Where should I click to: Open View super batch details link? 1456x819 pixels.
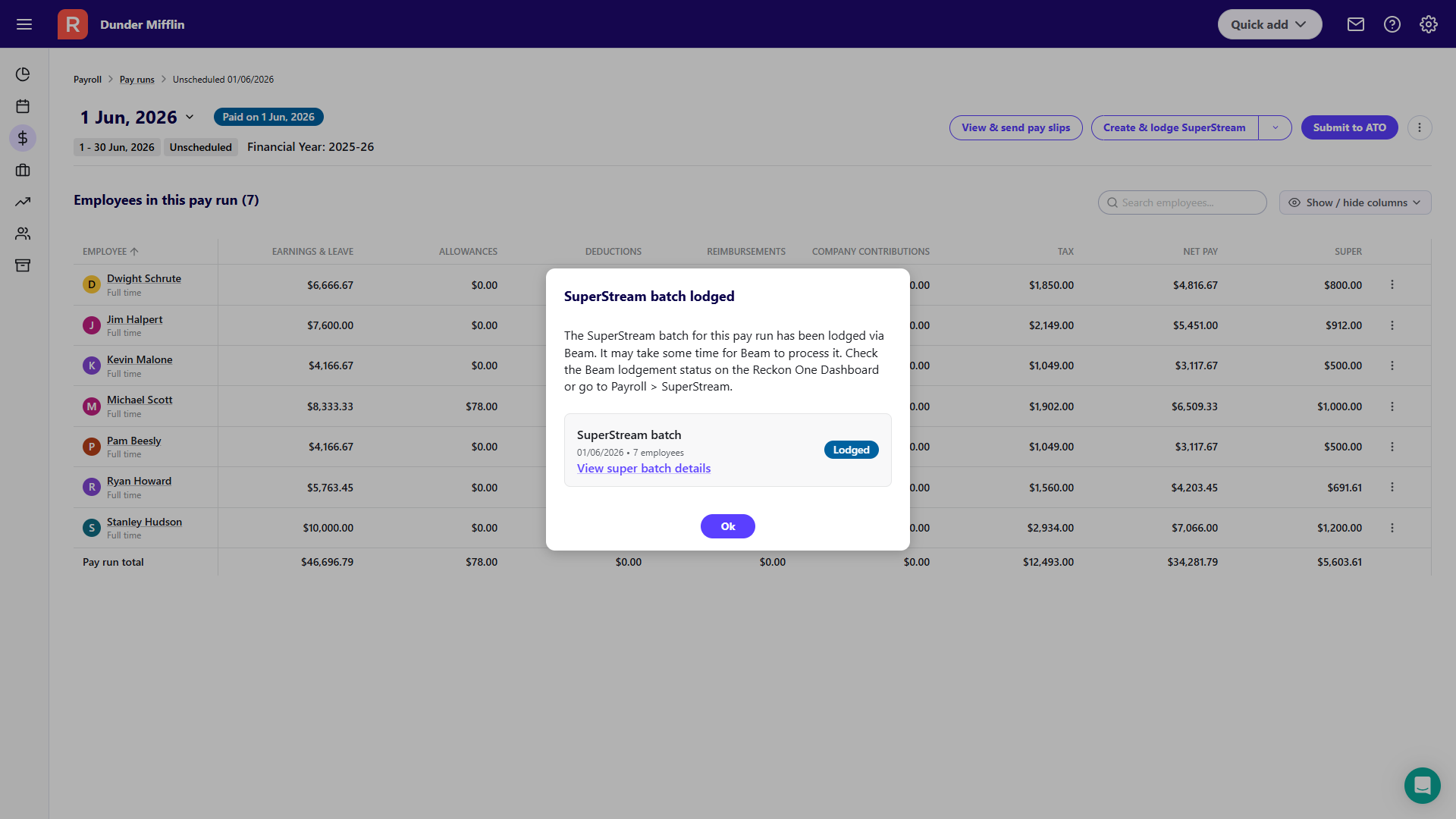point(644,469)
